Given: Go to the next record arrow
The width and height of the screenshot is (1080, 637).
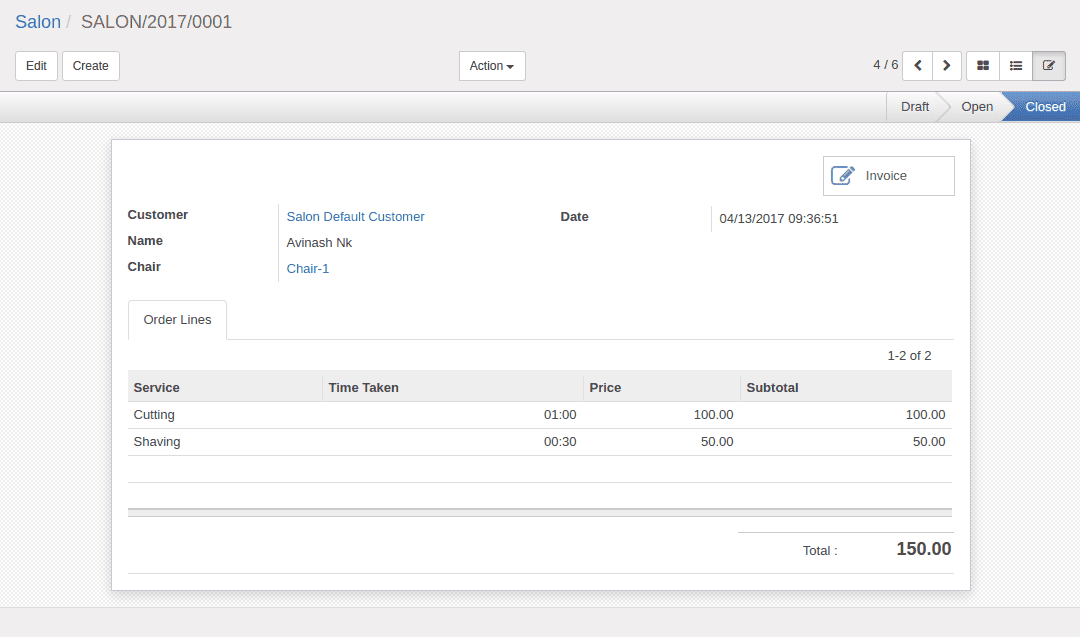Looking at the screenshot, I should click(x=946, y=66).
